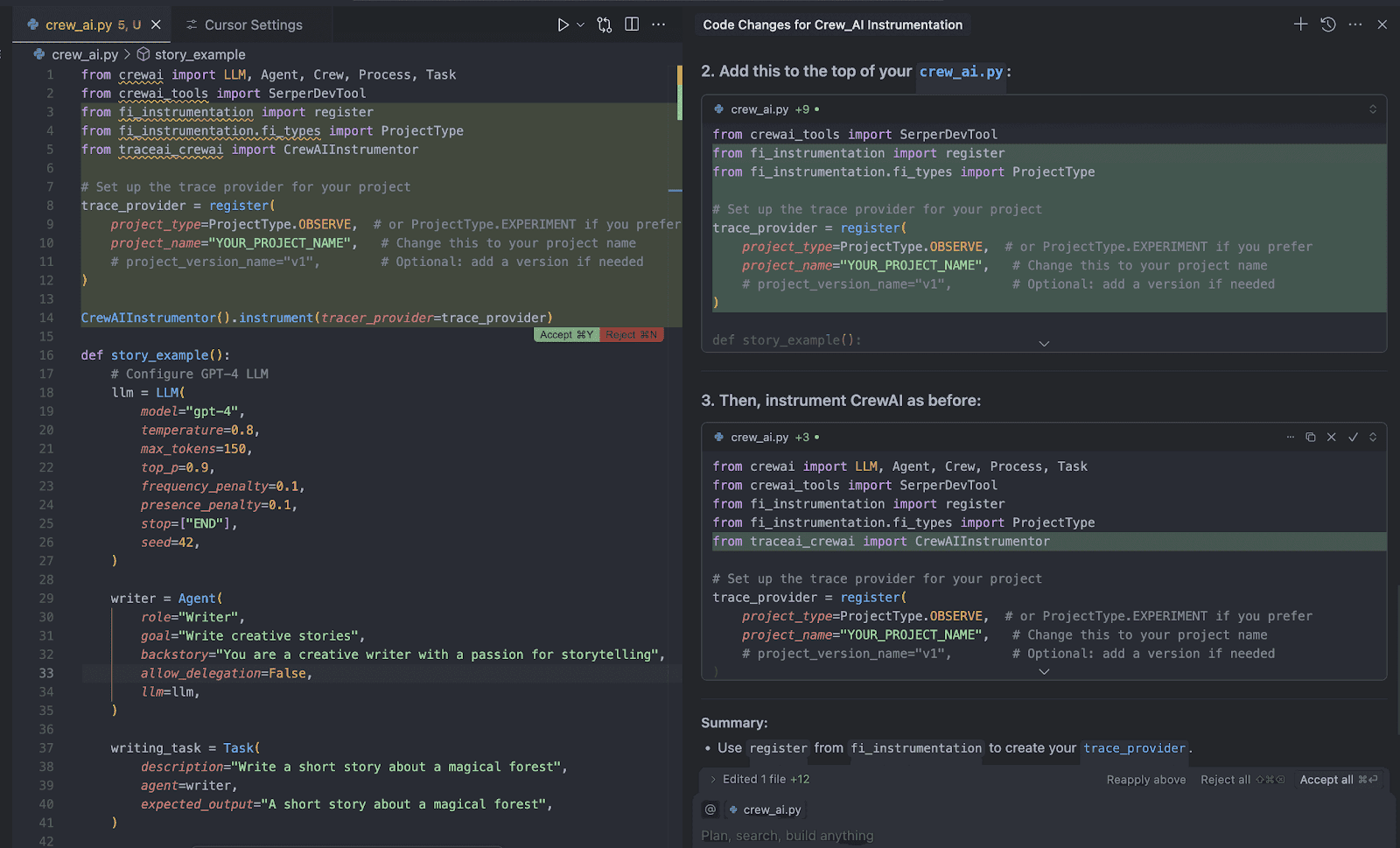Open the run options dropdown arrow beside play
The image size is (1400, 848).
[x=580, y=25]
